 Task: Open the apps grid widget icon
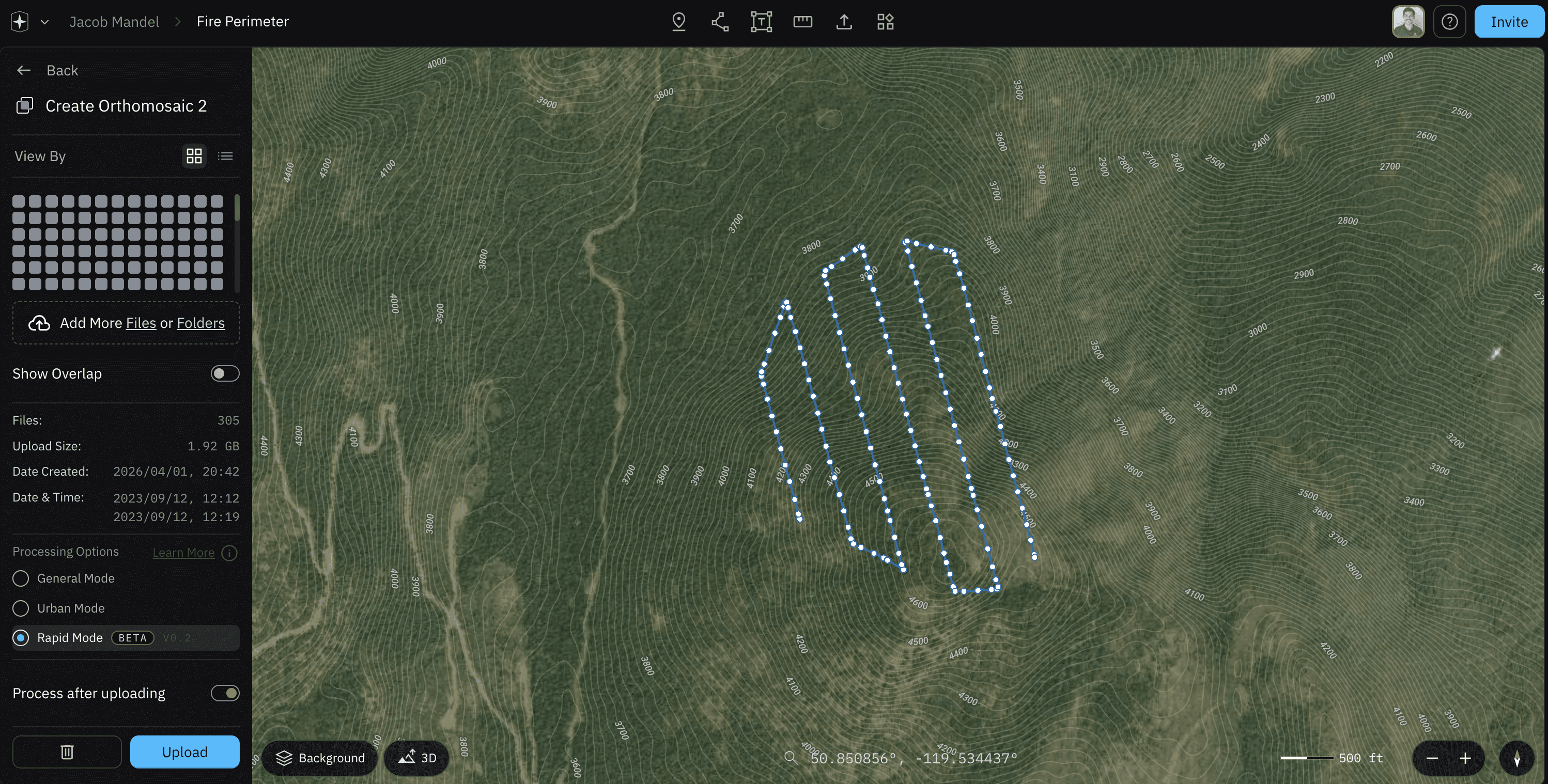885,22
